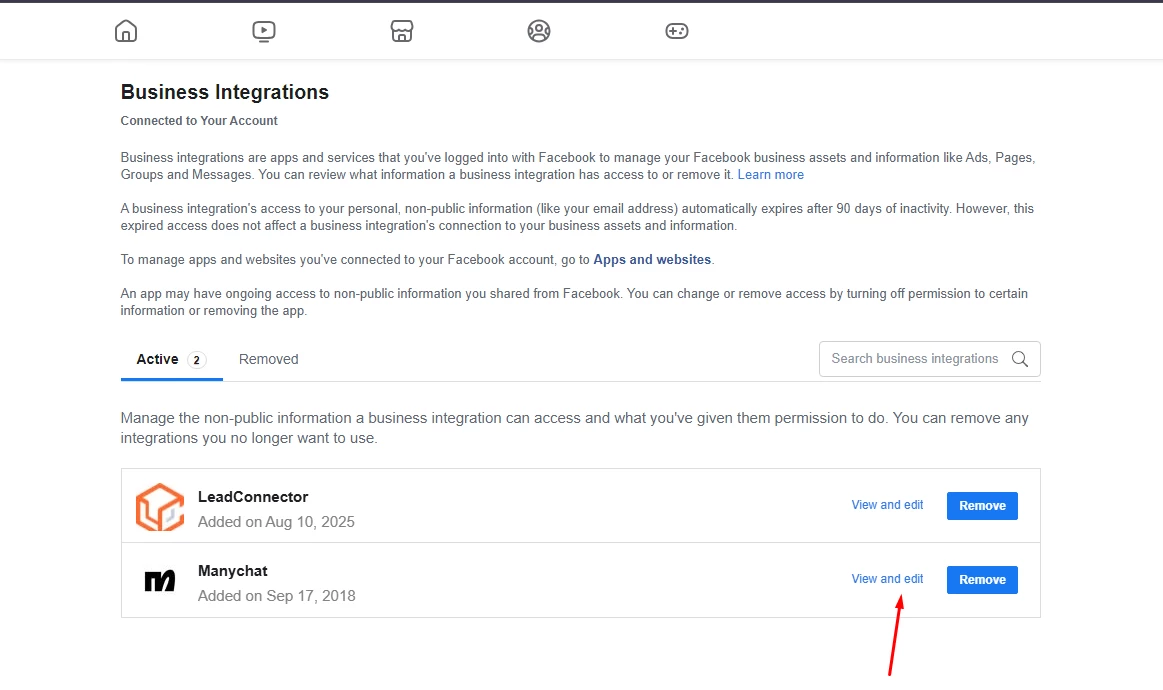Viewport: 1163px width, 690px height.
Task: Click 'Connected to Your Account' subheading
Action: tap(199, 121)
